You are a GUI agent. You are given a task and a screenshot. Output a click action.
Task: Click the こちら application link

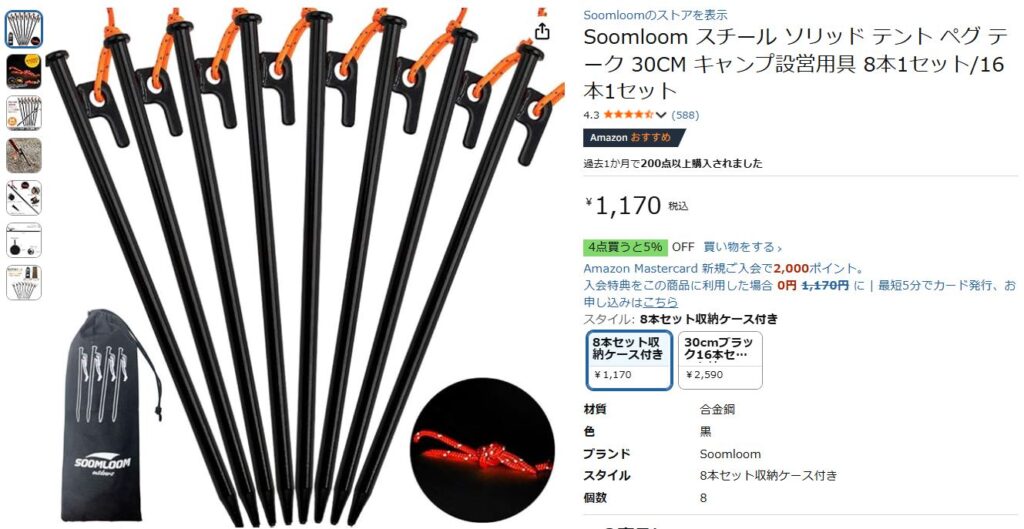[660, 302]
